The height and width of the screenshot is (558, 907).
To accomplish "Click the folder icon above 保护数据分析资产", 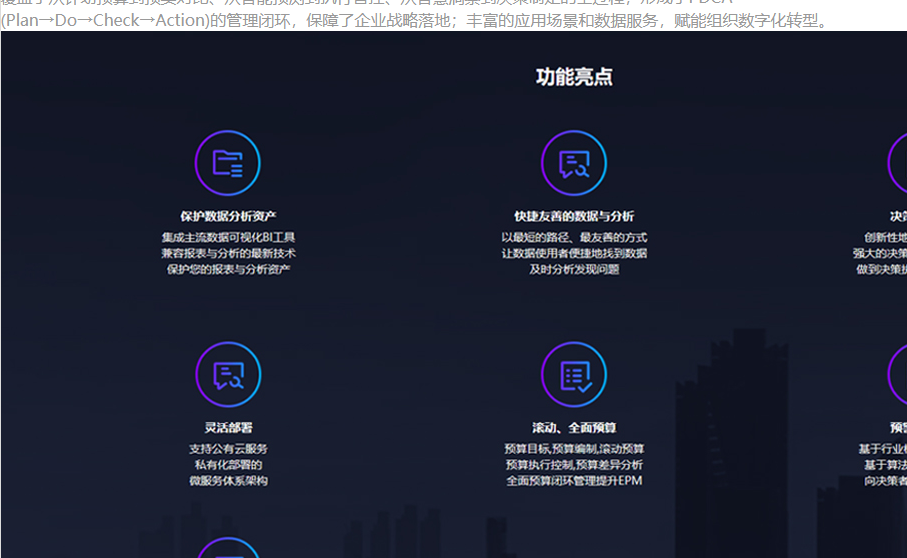I will point(228,163).
